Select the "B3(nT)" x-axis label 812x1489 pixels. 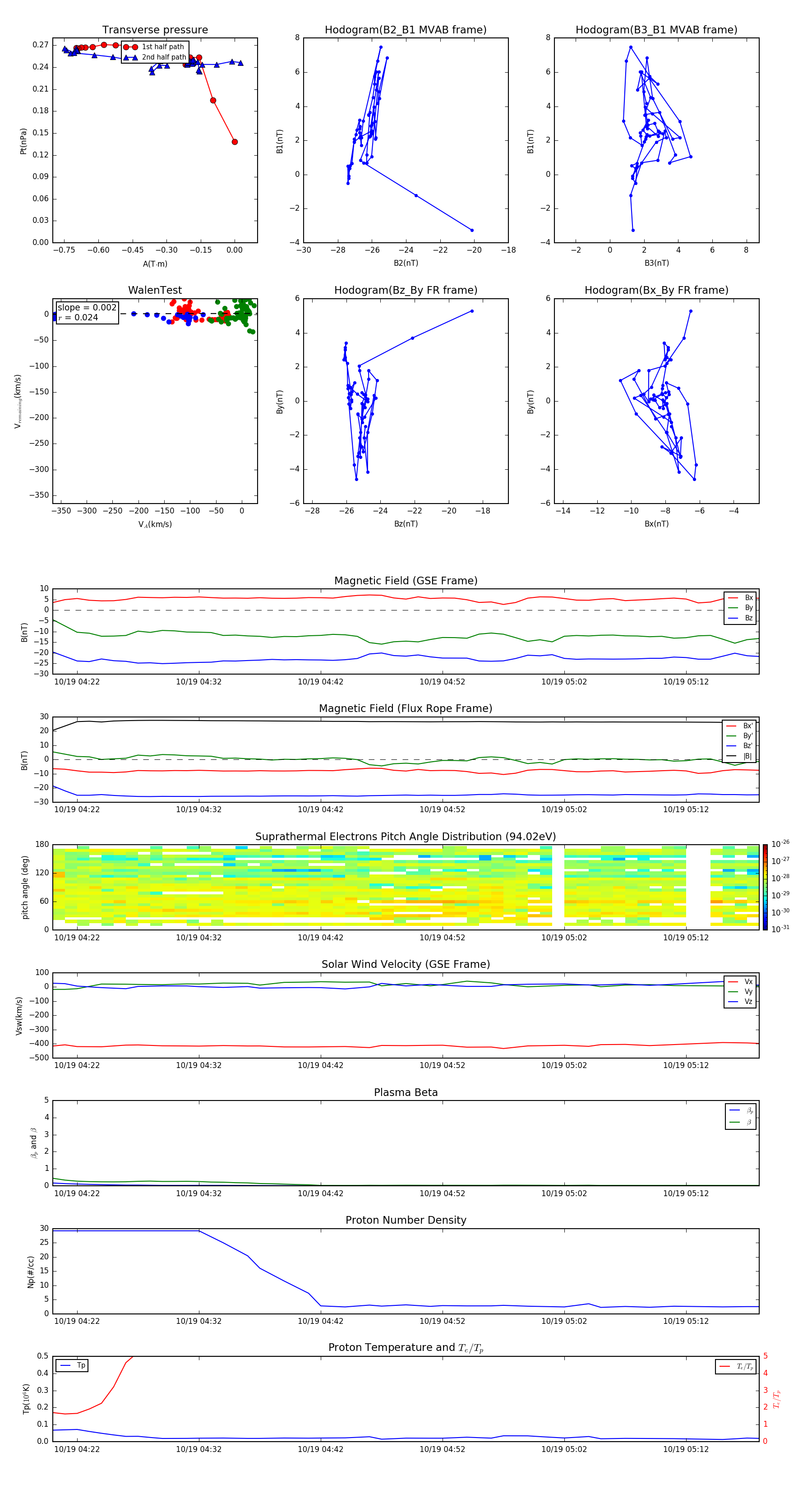tap(656, 263)
